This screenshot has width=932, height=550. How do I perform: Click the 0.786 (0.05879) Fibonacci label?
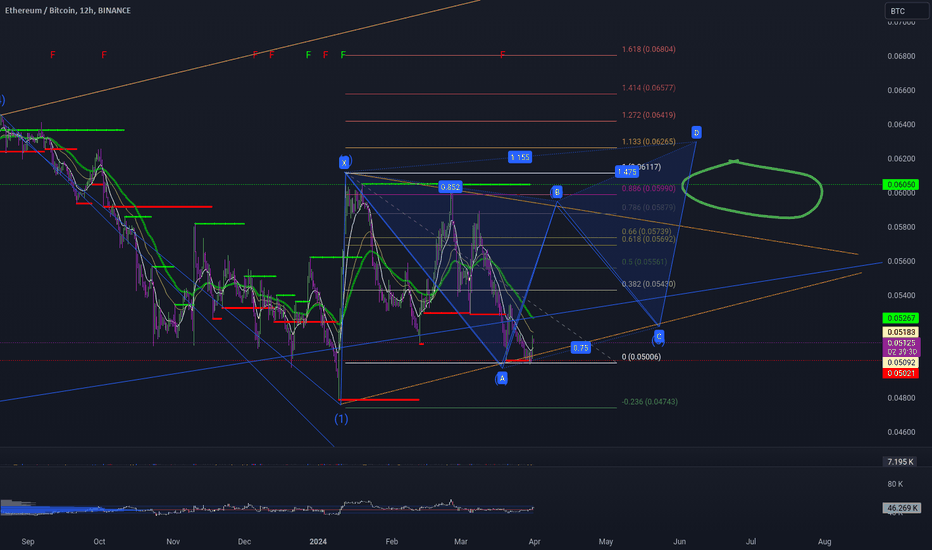648,208
